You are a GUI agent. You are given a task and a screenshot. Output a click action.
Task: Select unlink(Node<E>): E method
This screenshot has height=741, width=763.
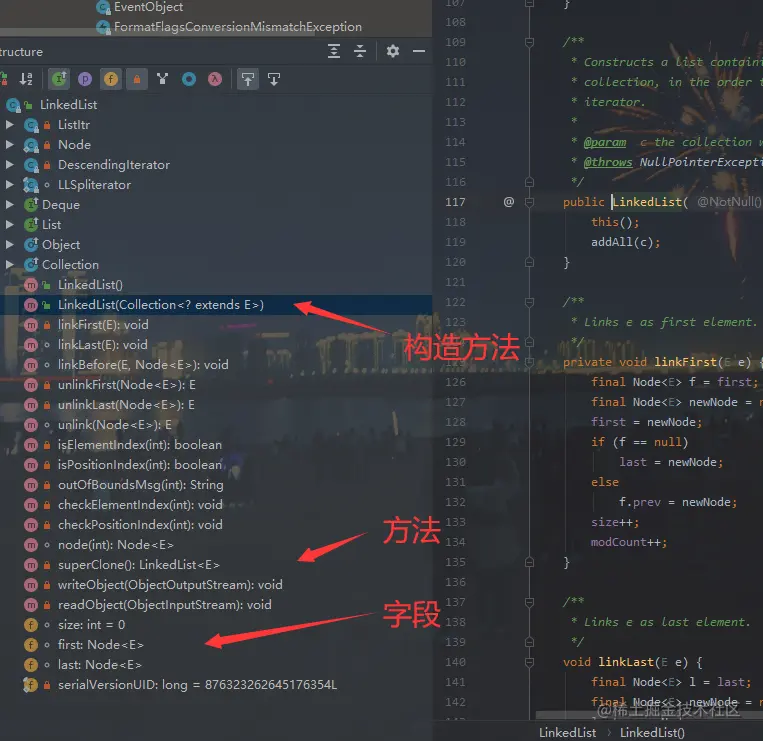click(x=115, y=425)
